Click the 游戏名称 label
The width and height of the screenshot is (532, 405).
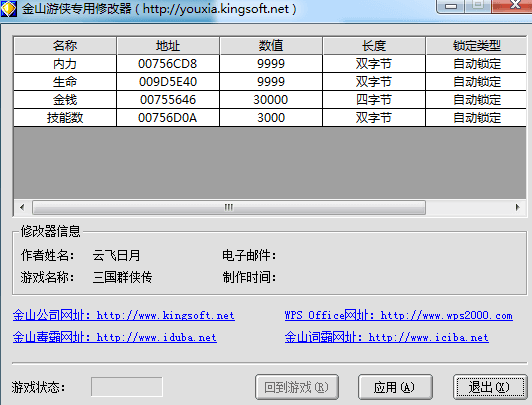(x=48, y=277)
